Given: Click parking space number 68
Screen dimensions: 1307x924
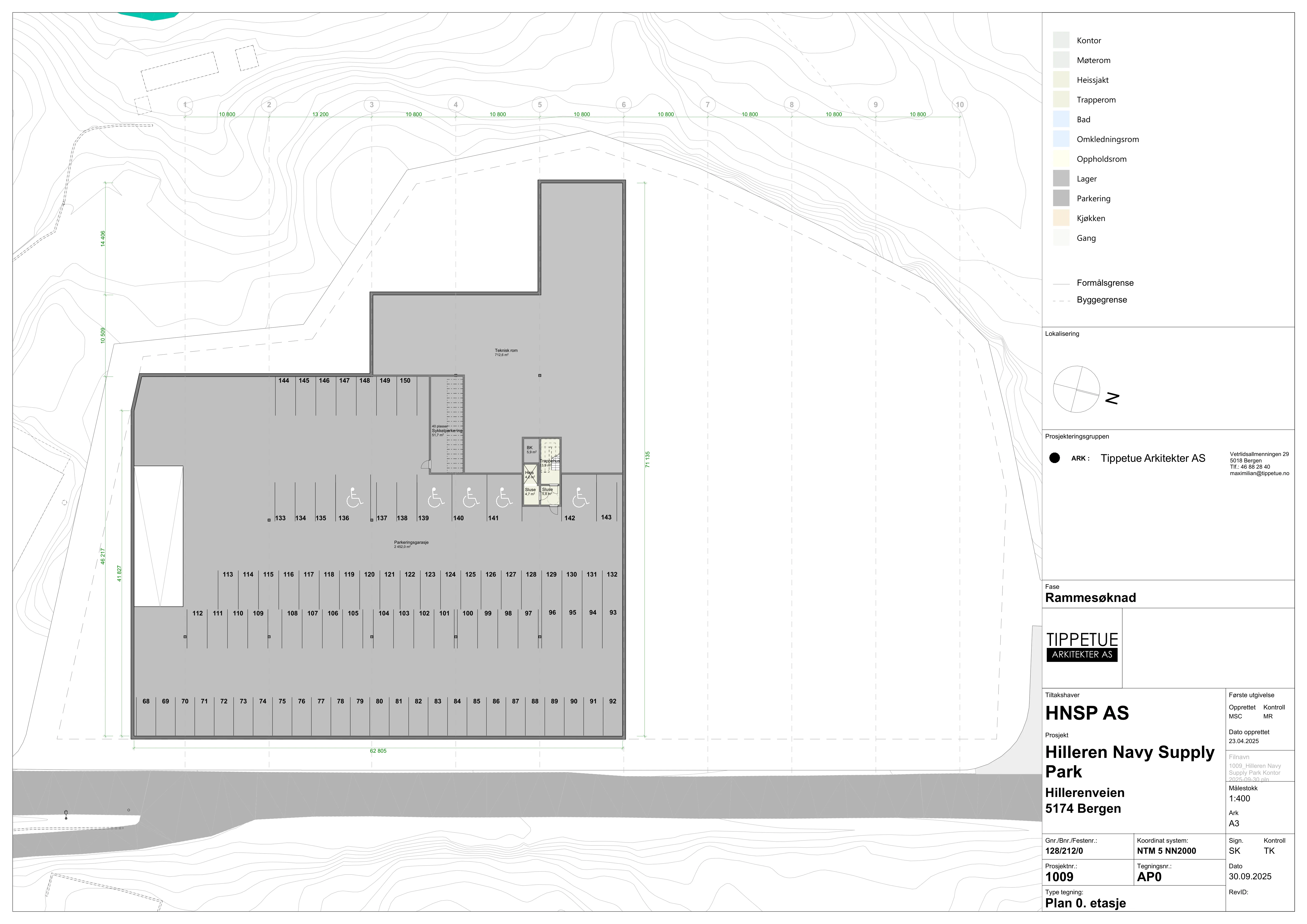Looking at the screenshot, I should pyautogui.click(x=146, y=702).
